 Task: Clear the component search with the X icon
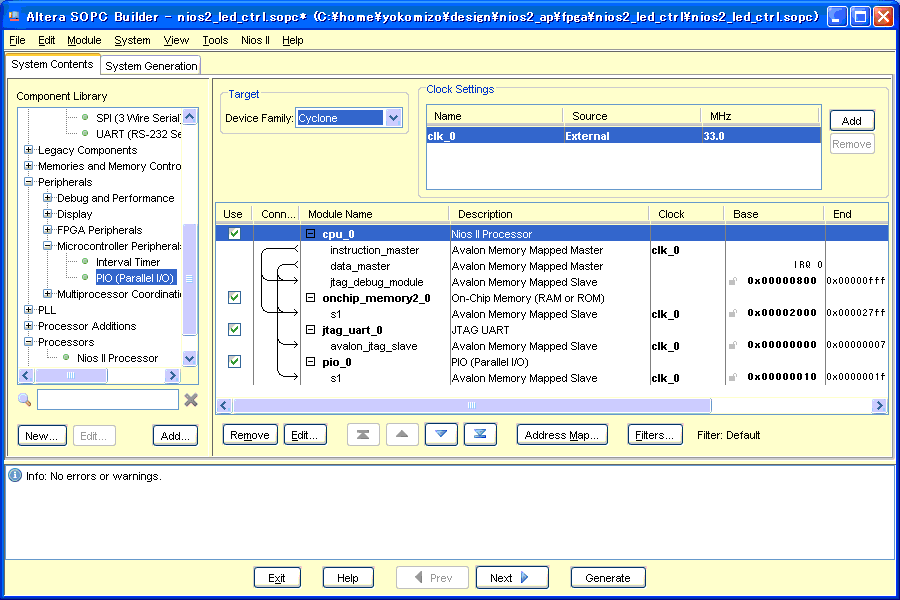191,400
